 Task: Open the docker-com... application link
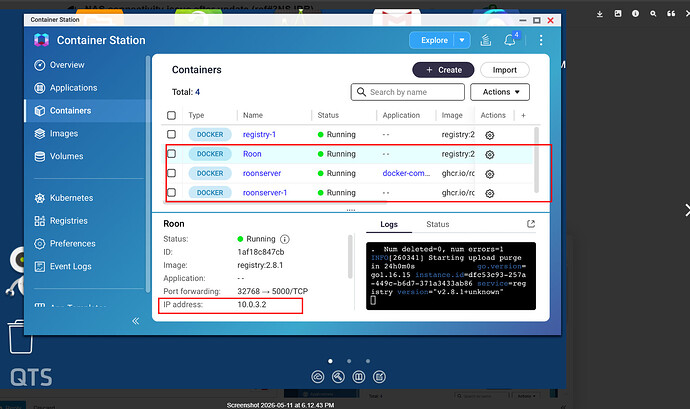point(406,173)
